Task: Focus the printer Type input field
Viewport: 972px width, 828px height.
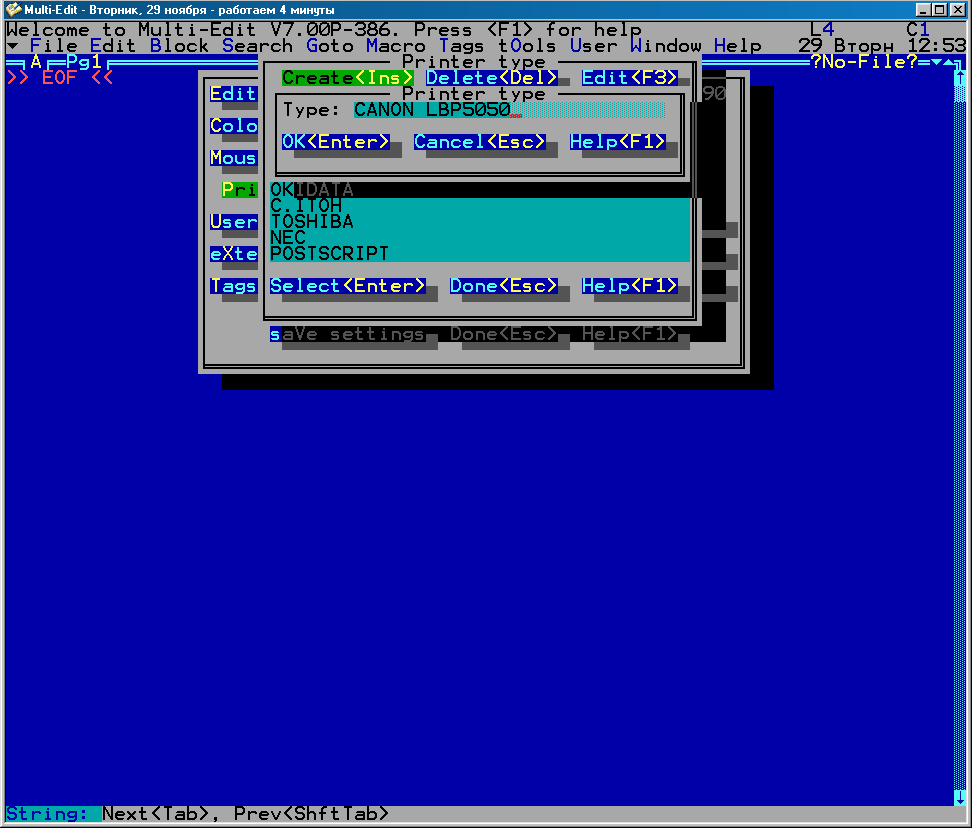Action: pos(510,110)
